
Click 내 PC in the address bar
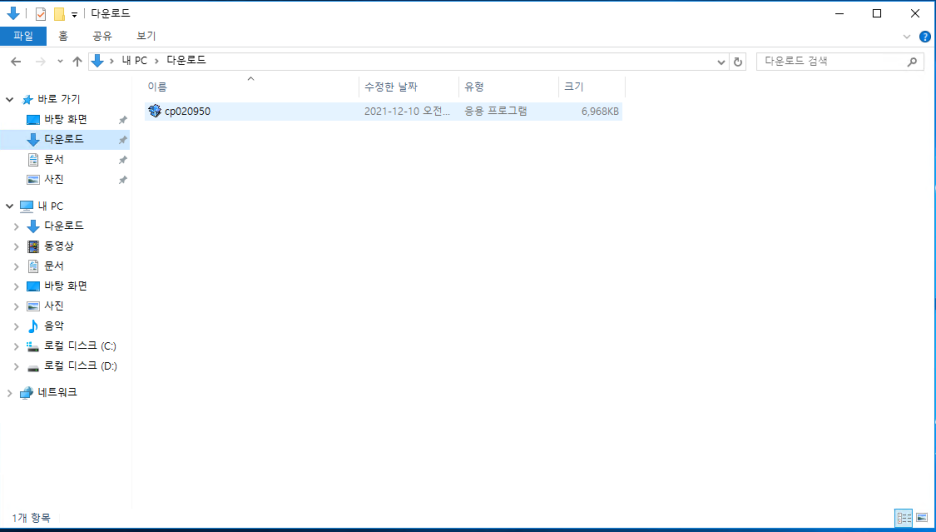pyautogui.click(x=134, y=61)
